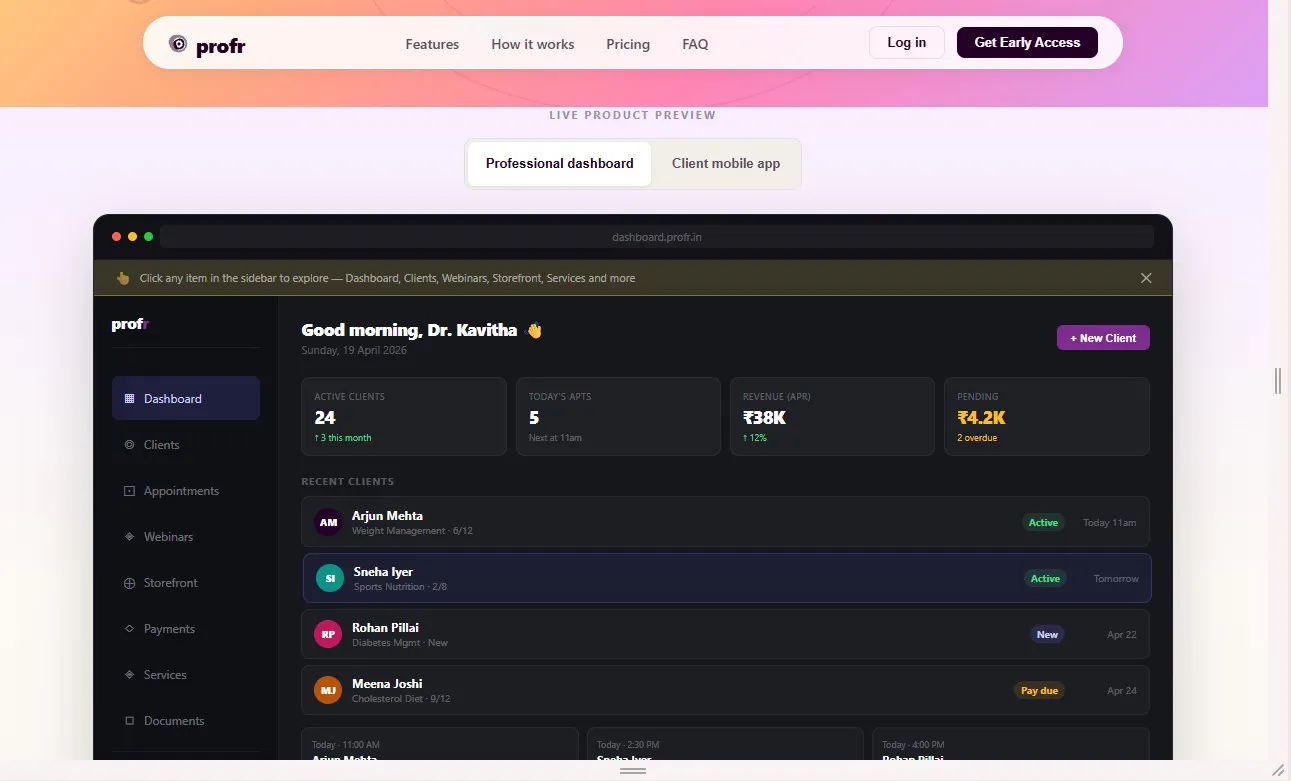Open Services in the sidebar

[186, 675]
